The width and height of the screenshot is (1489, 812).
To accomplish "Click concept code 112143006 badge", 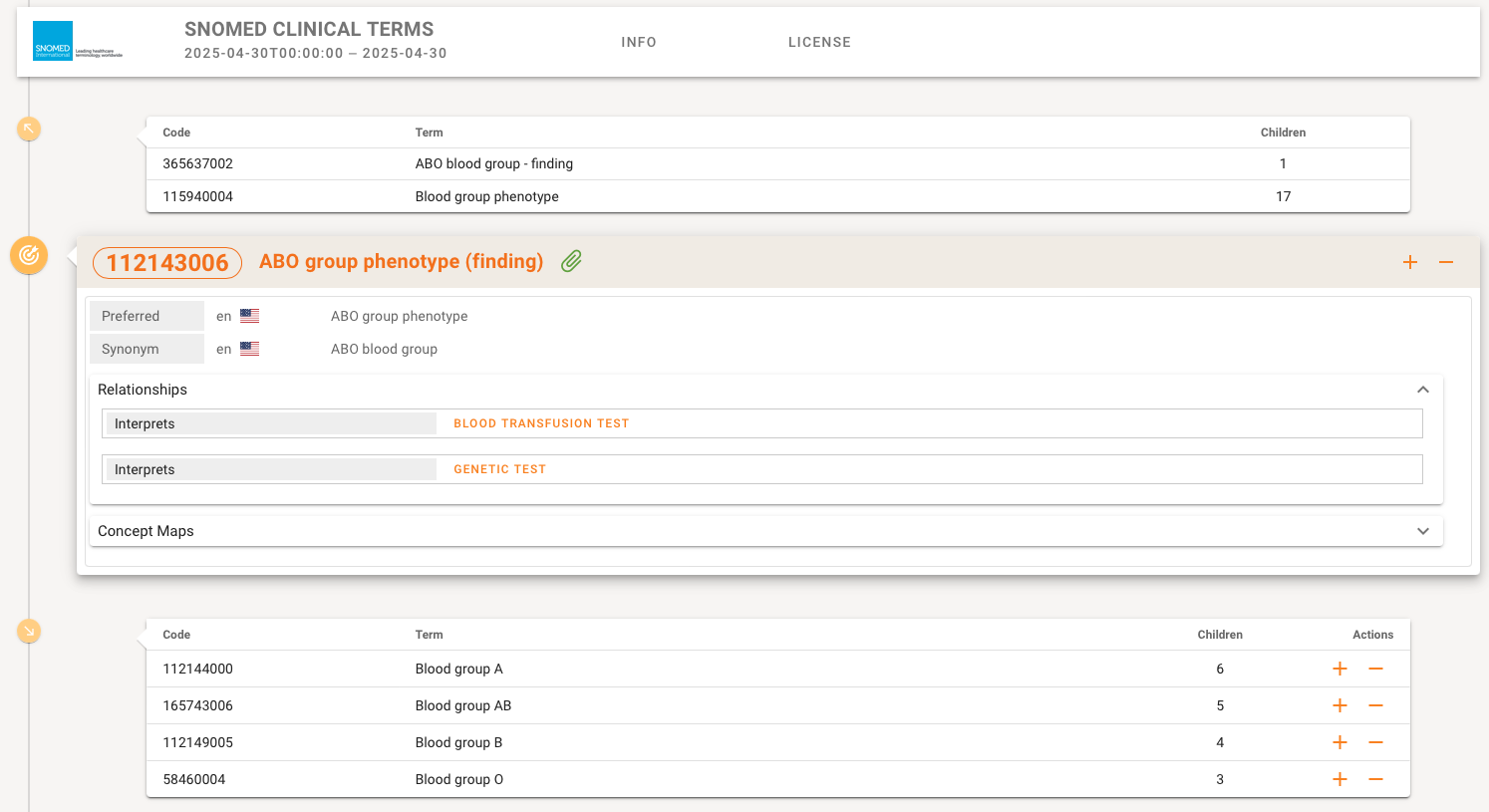I will coord(167,262).
